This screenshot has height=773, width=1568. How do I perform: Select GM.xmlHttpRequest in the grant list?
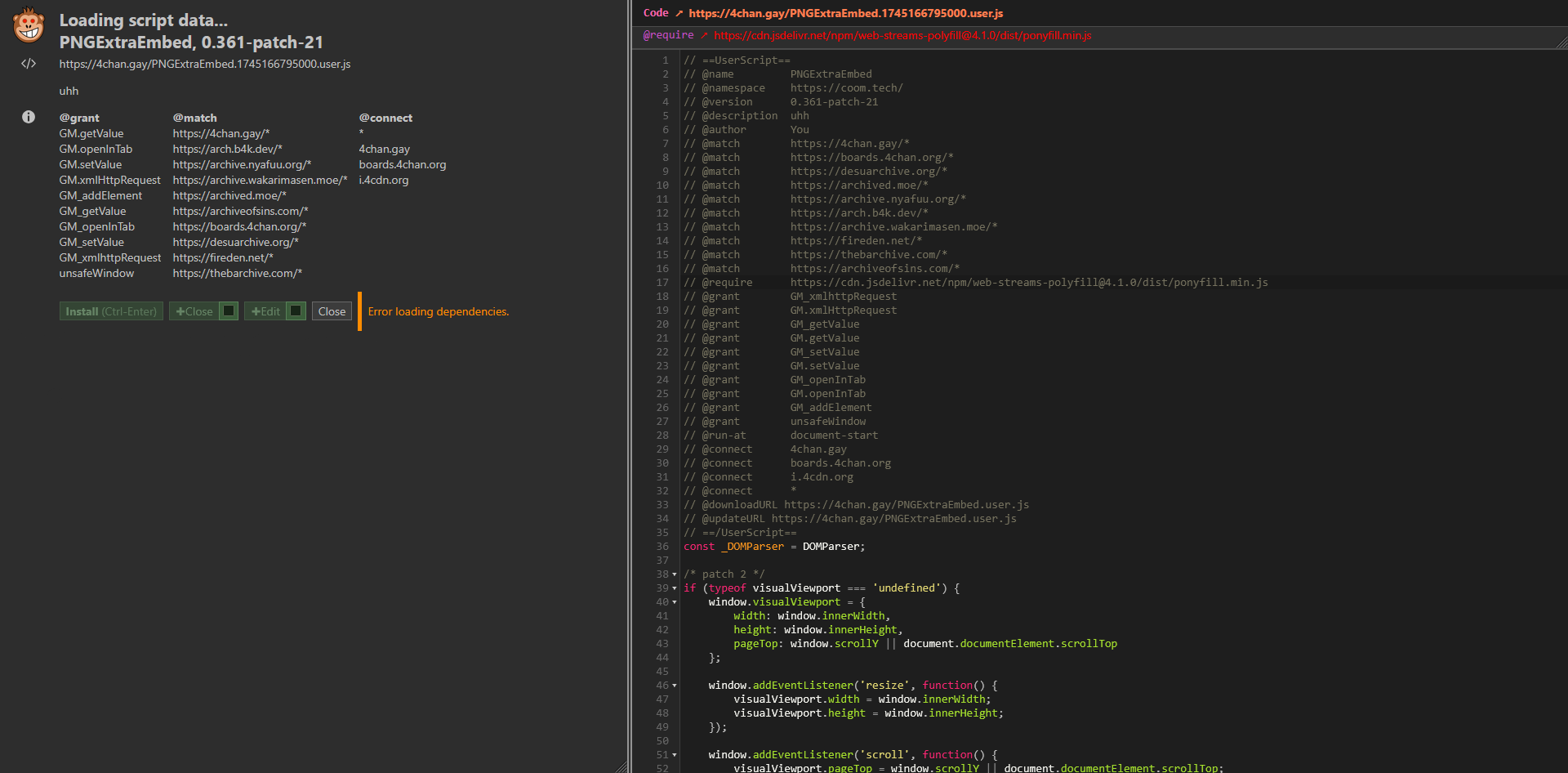110,180
